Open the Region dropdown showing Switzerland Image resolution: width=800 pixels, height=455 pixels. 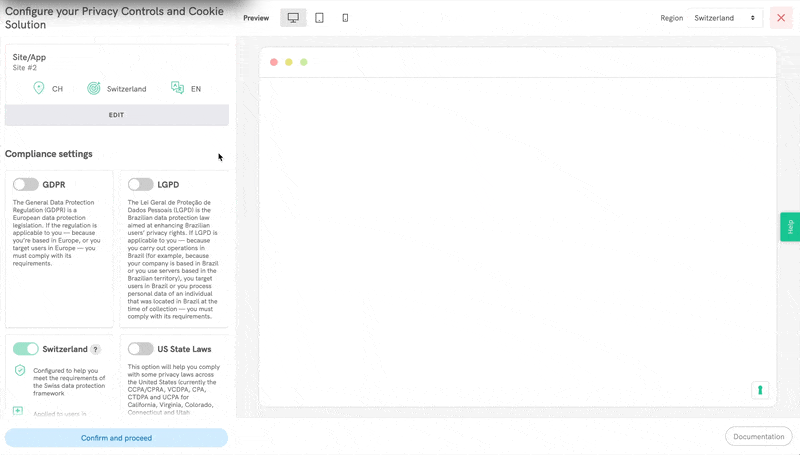[725, 18]
